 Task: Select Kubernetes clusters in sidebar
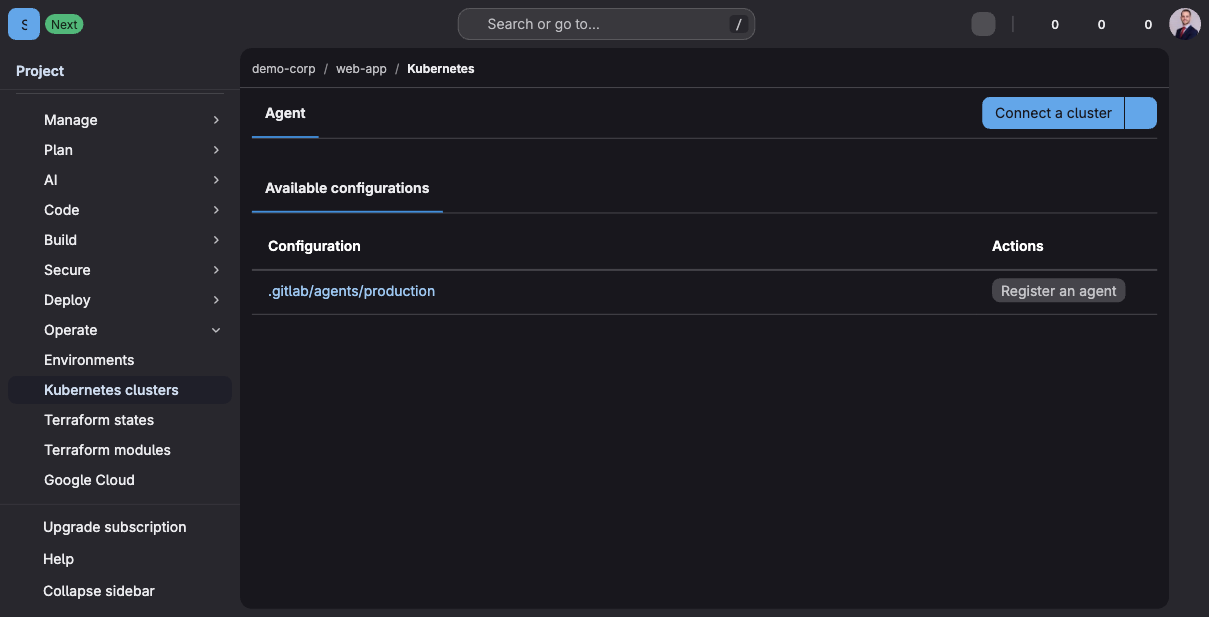tap(120, 390)
